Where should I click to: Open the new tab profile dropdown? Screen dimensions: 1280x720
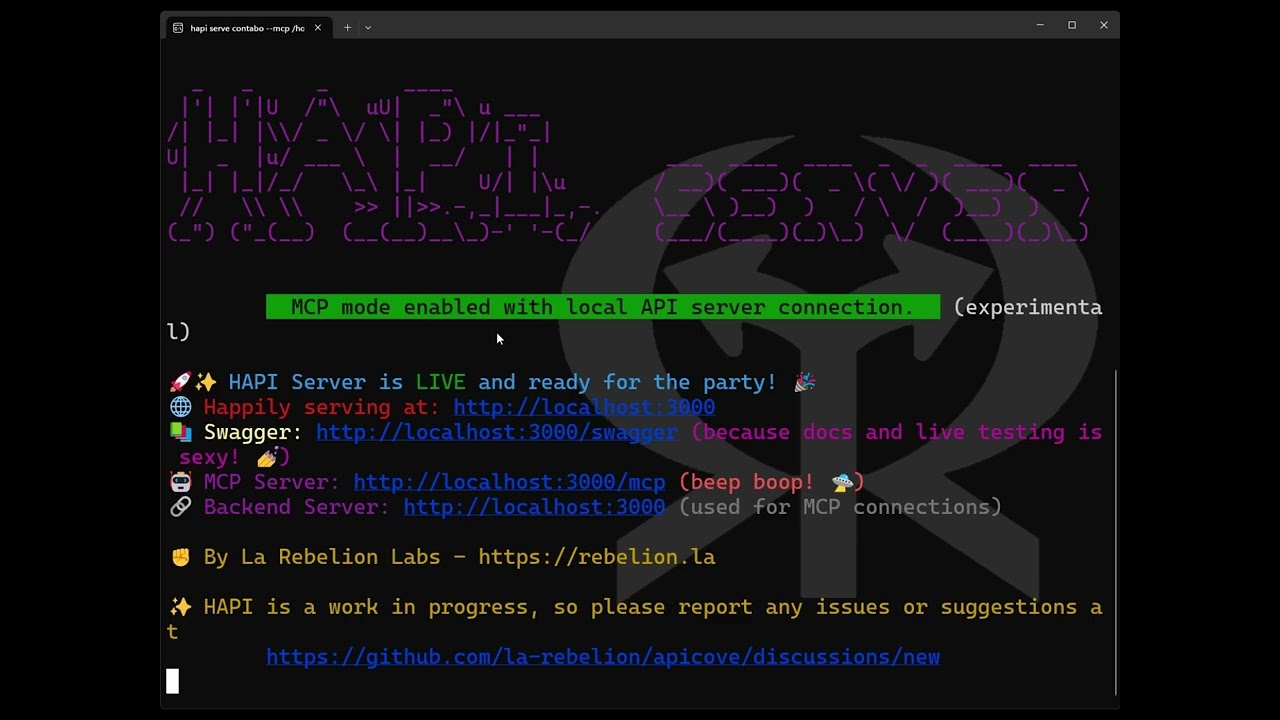pyautogui.click(x=368, y=27)
